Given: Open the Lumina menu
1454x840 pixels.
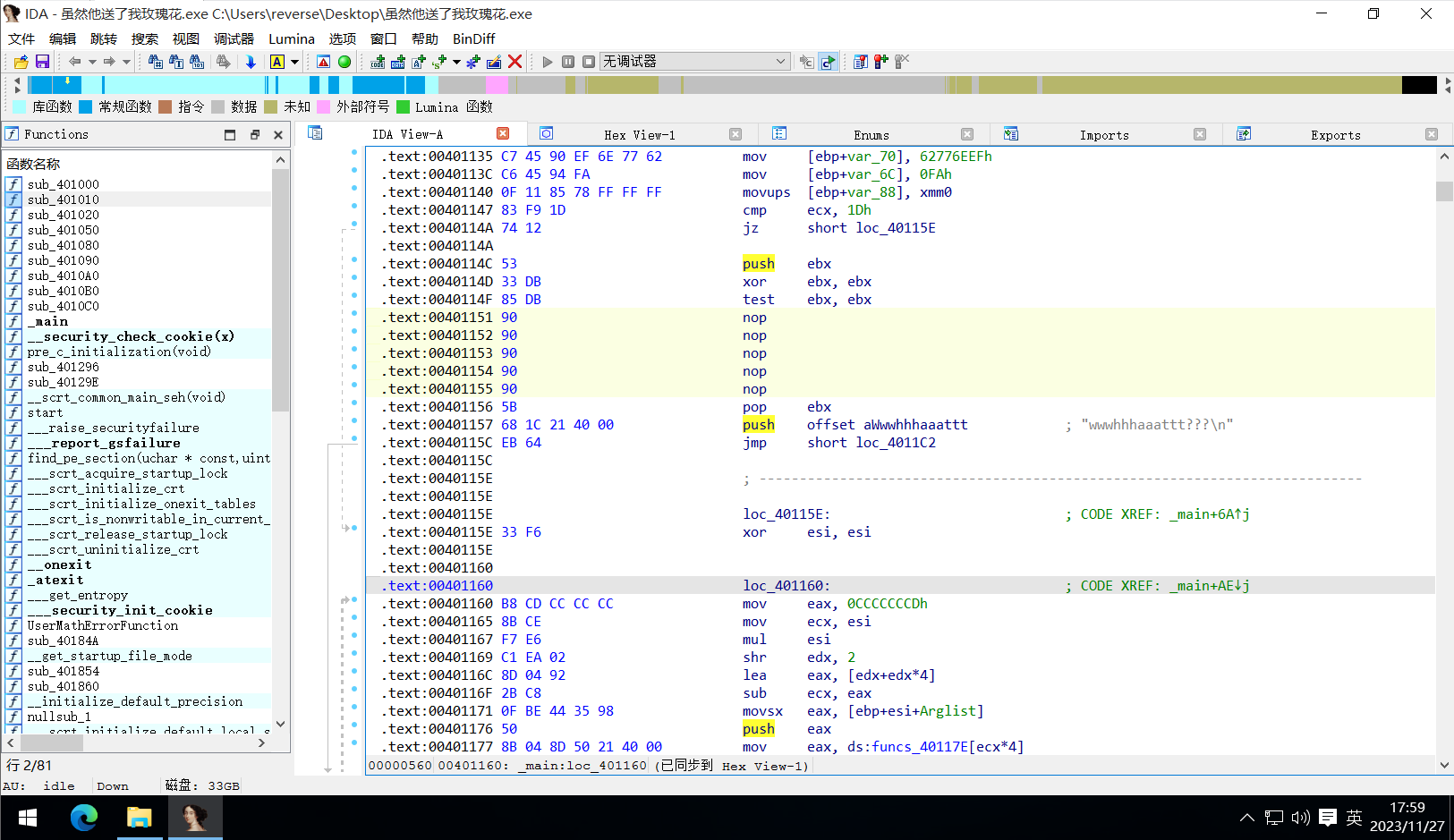Looking at the screenshot, I should pos(291,38).
